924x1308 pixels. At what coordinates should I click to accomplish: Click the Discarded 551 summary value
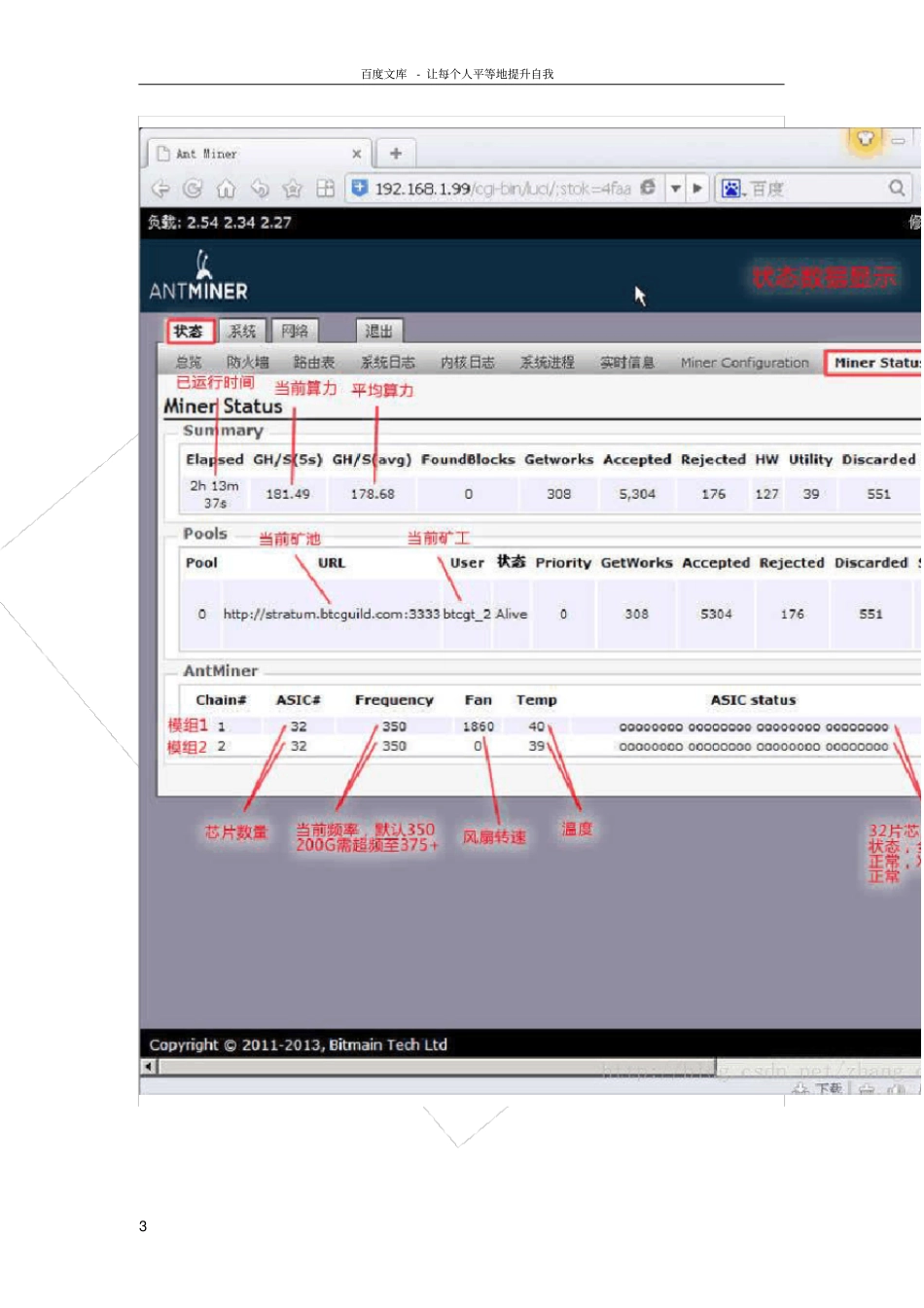[879, 494]
